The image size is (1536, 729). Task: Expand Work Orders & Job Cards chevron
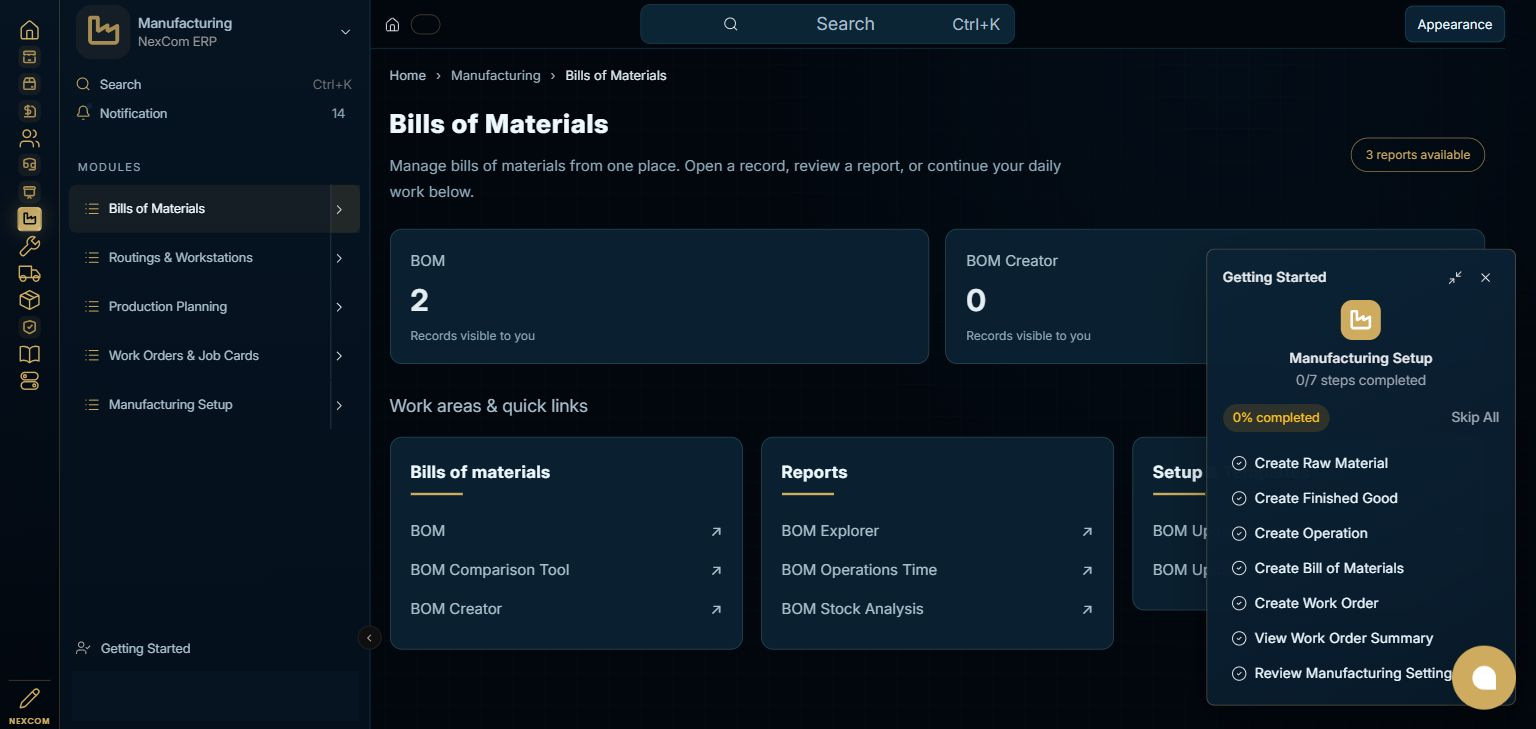click(340, 356)
